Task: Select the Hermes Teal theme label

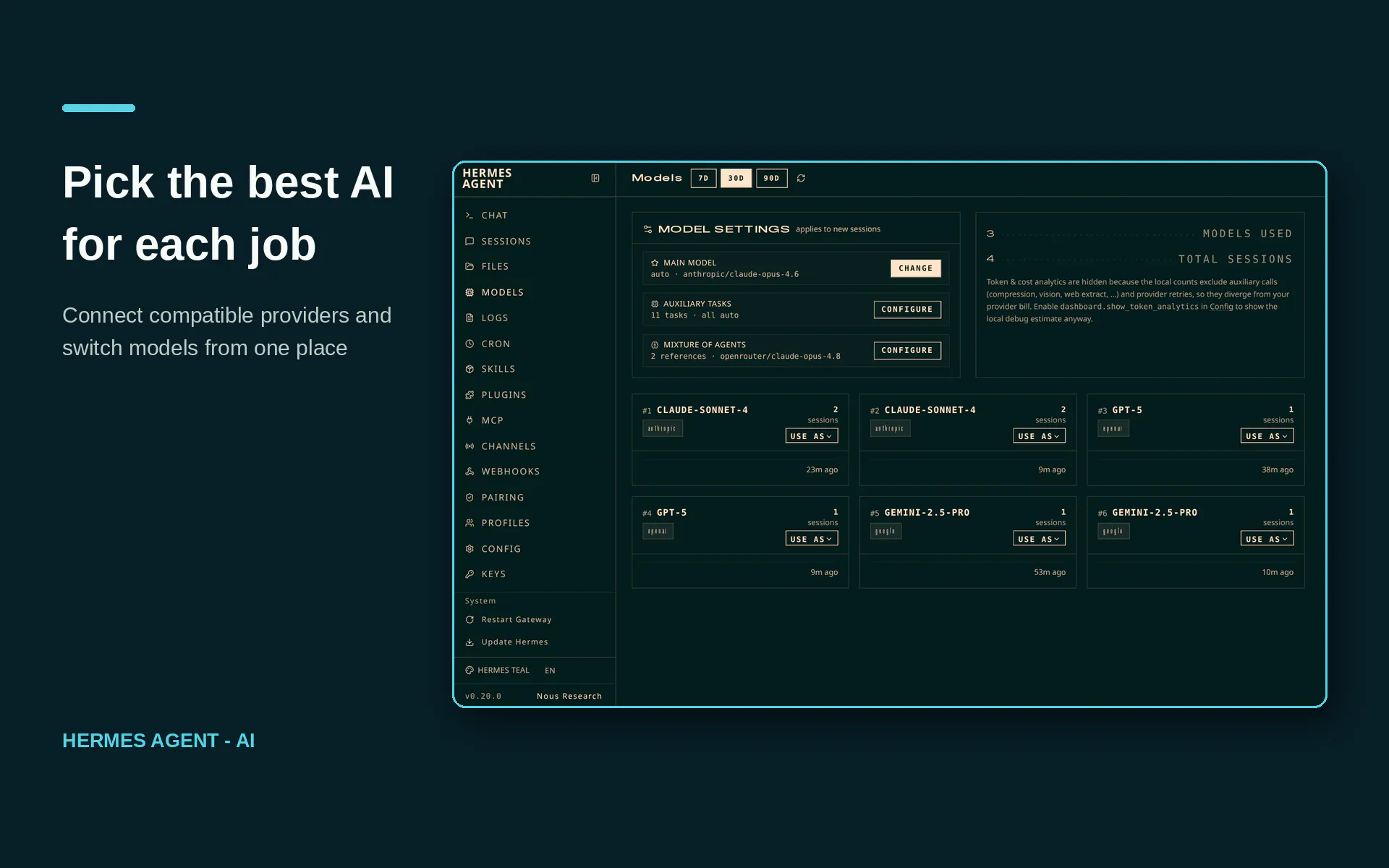Action: tap(504, 671)
